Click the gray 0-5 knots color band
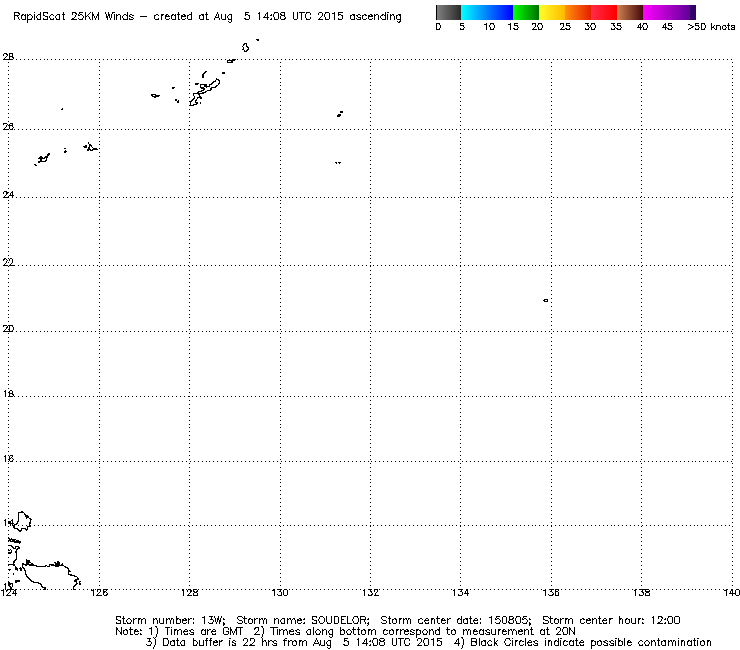Viewport: 740px width, 650px height. tap(448, 12)
